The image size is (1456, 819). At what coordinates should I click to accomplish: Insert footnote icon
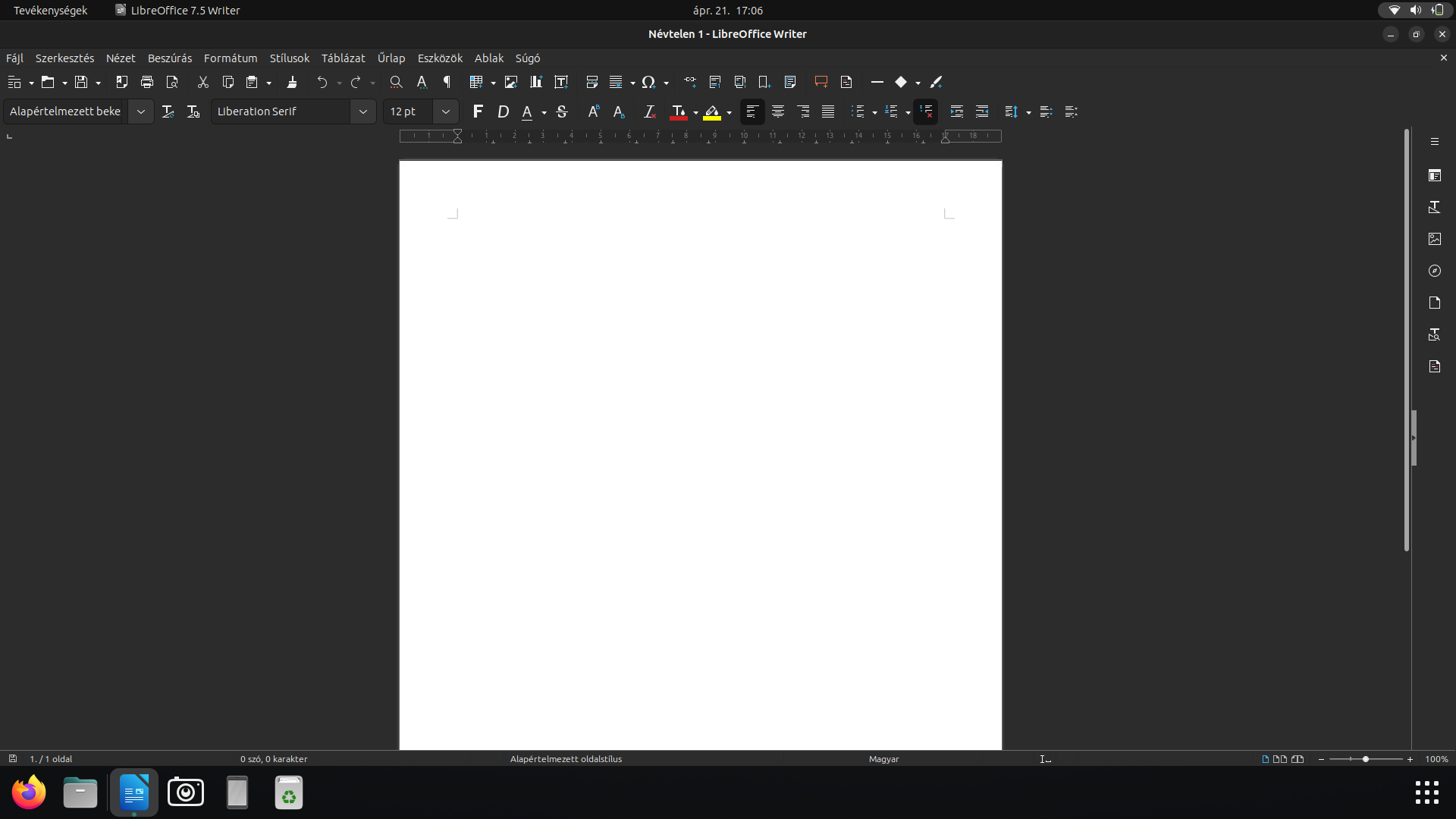coord(715,82)
